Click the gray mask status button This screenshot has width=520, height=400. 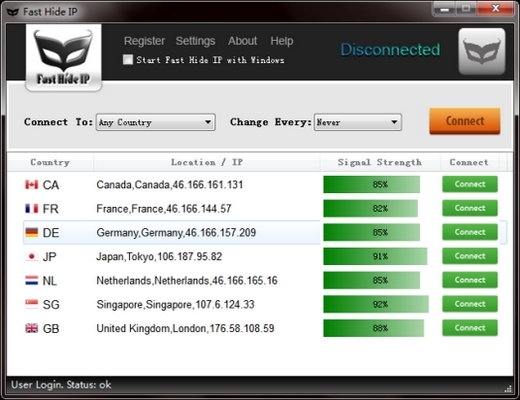tap(482, 51)
